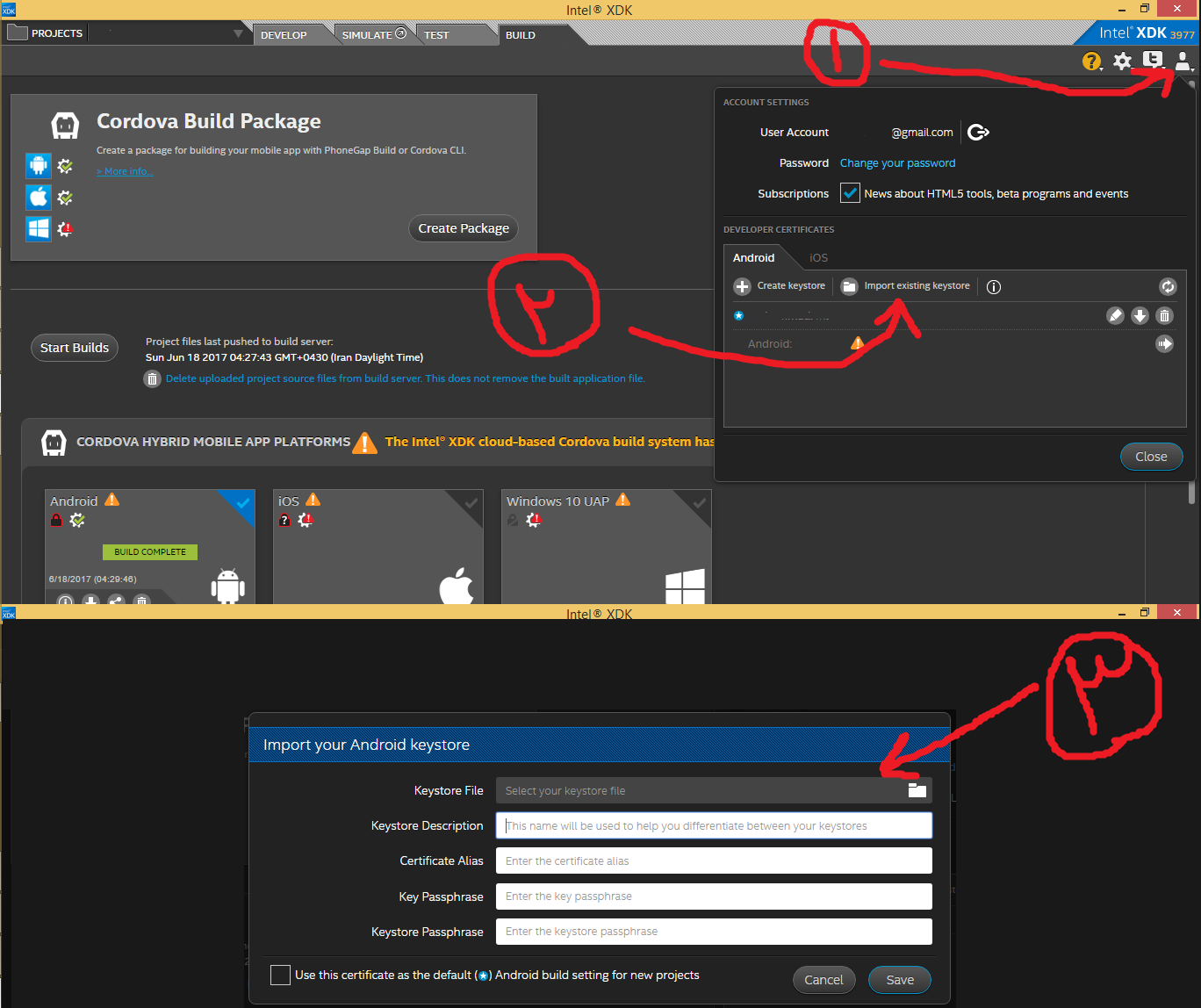The height and width of the screenshot is (1008, 1201).
Task: Click the Start Builds button
Action: point(75,348)
